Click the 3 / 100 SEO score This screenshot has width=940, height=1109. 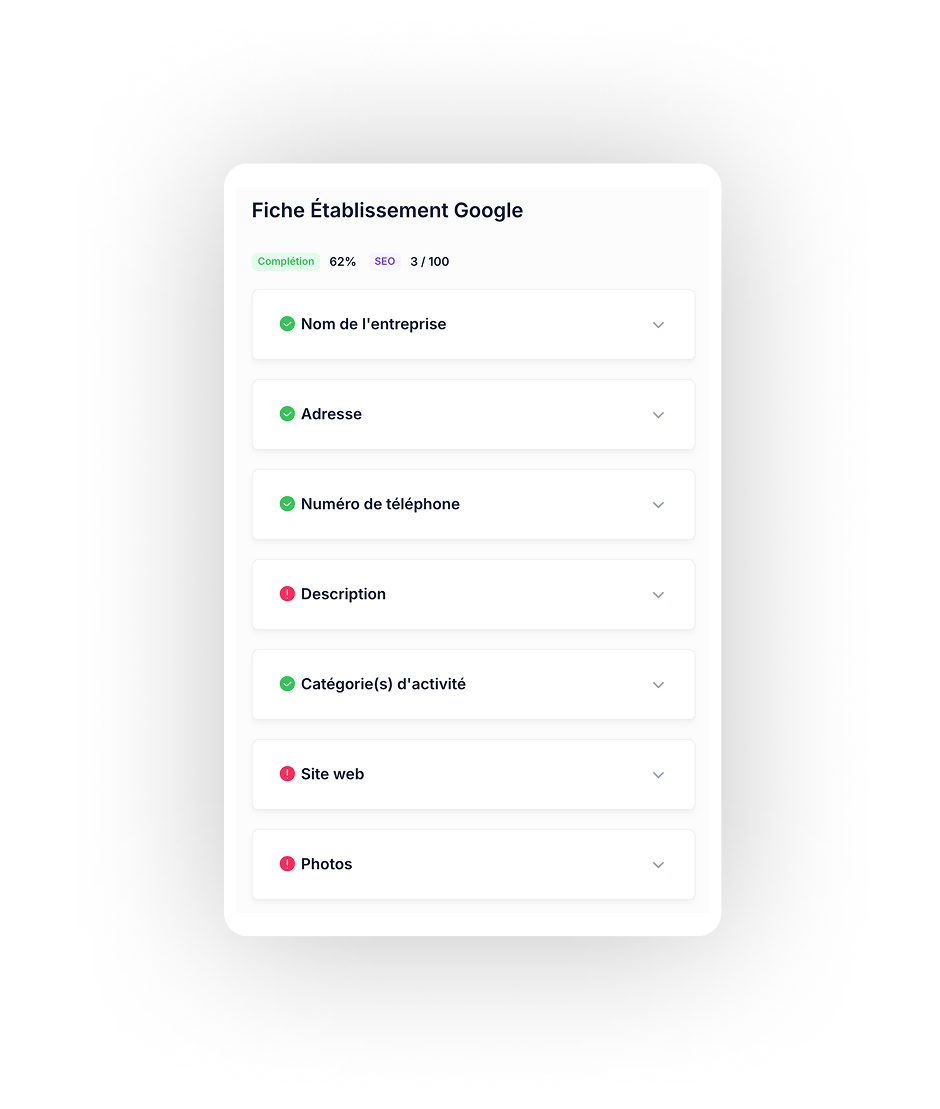430,262
